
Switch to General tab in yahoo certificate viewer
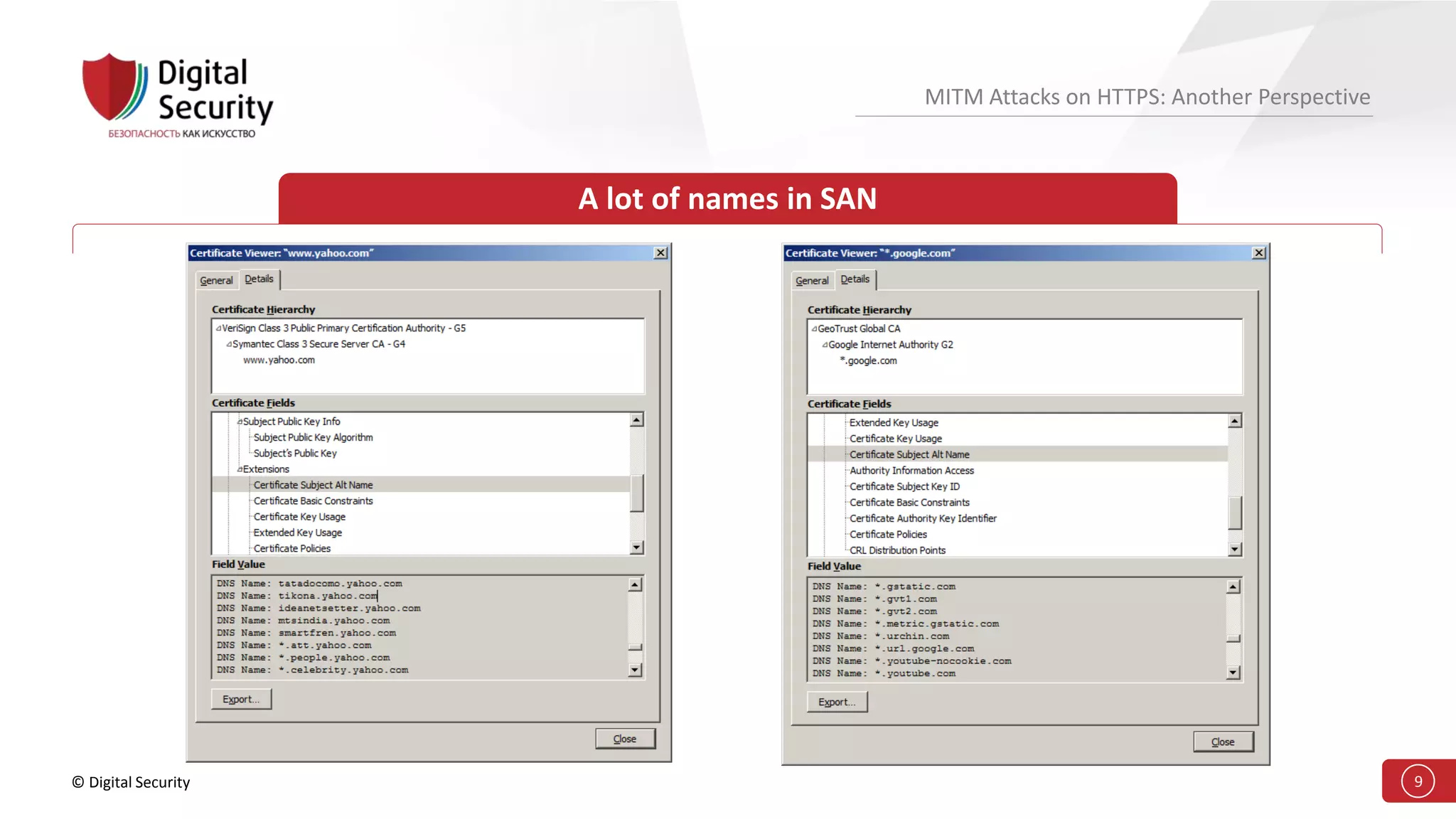tap(216, 280)
